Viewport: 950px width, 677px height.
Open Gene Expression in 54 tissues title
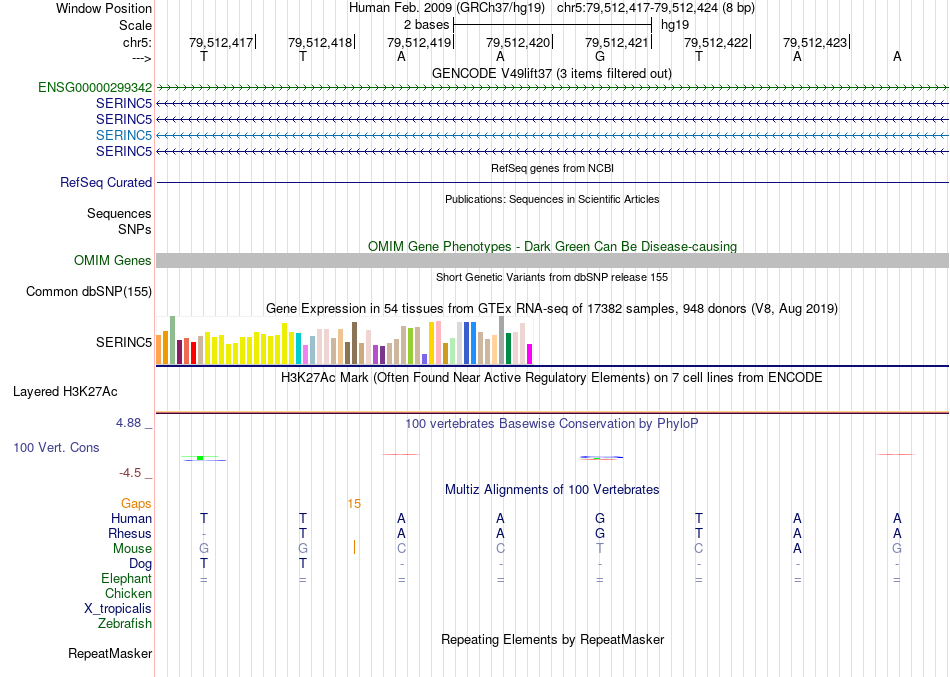coord(552,308)
